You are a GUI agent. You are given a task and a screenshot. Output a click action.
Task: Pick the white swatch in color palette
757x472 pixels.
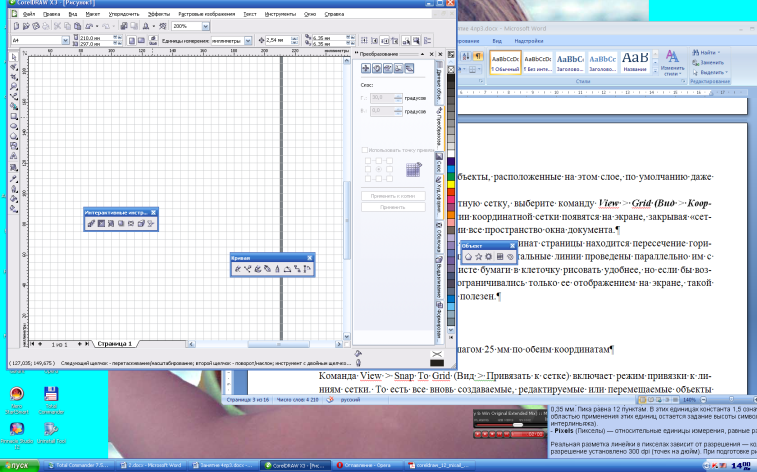[x=451, y=153]
